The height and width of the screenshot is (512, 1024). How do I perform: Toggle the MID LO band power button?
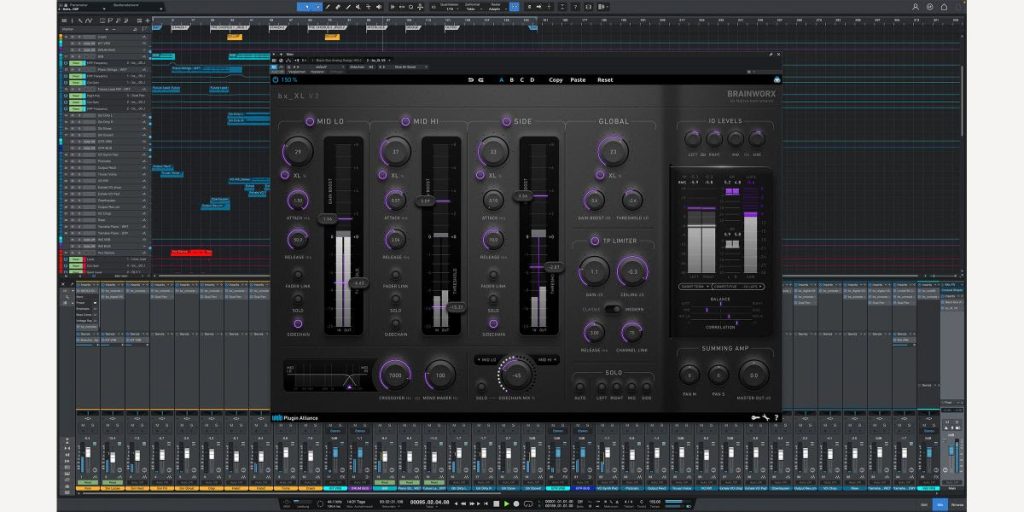point(308,121)
